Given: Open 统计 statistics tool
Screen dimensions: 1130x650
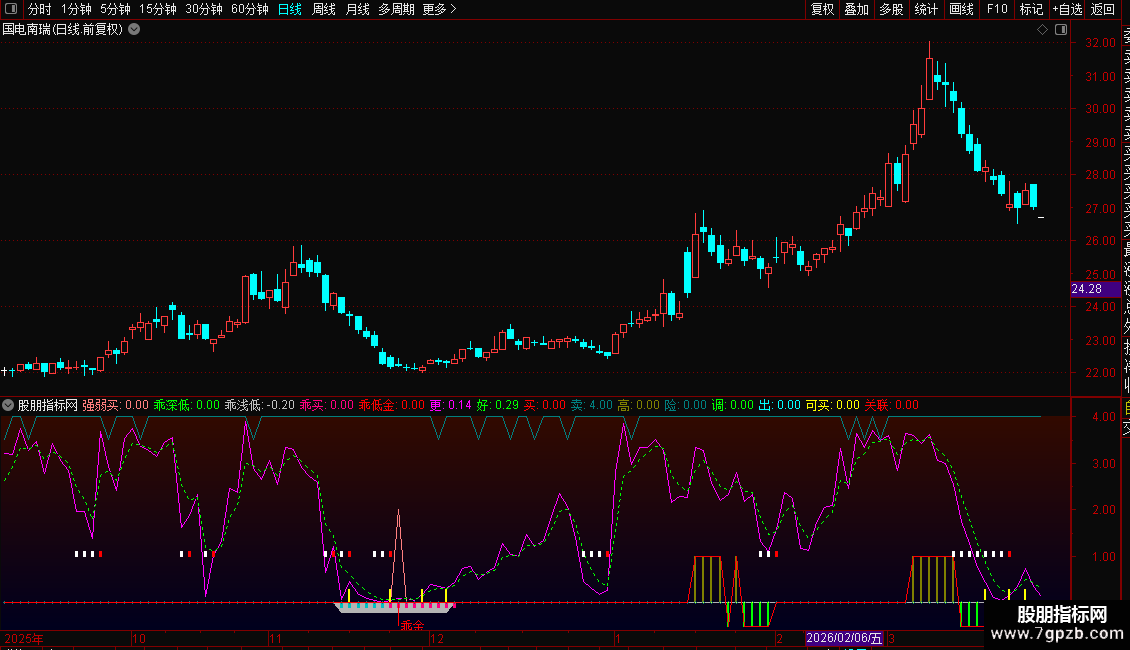Looking at the screenshot, I should [926, 9].
